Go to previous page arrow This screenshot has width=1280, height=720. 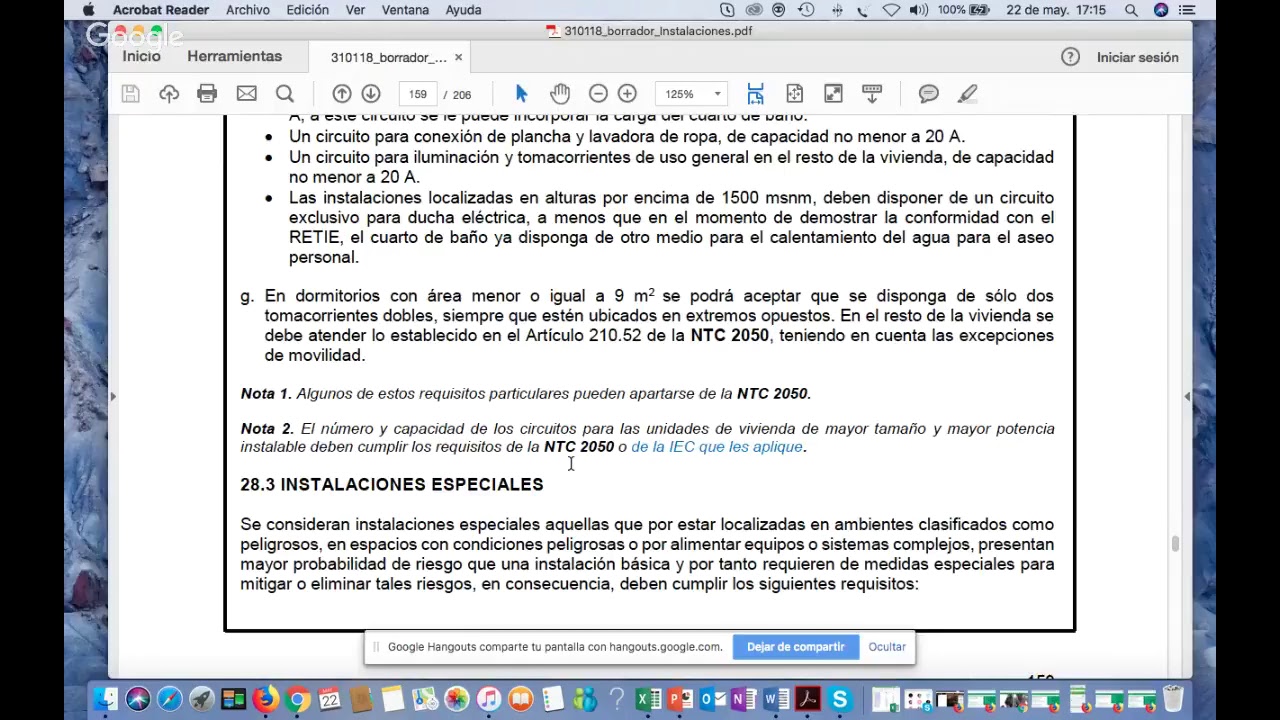tap(342, 93)
